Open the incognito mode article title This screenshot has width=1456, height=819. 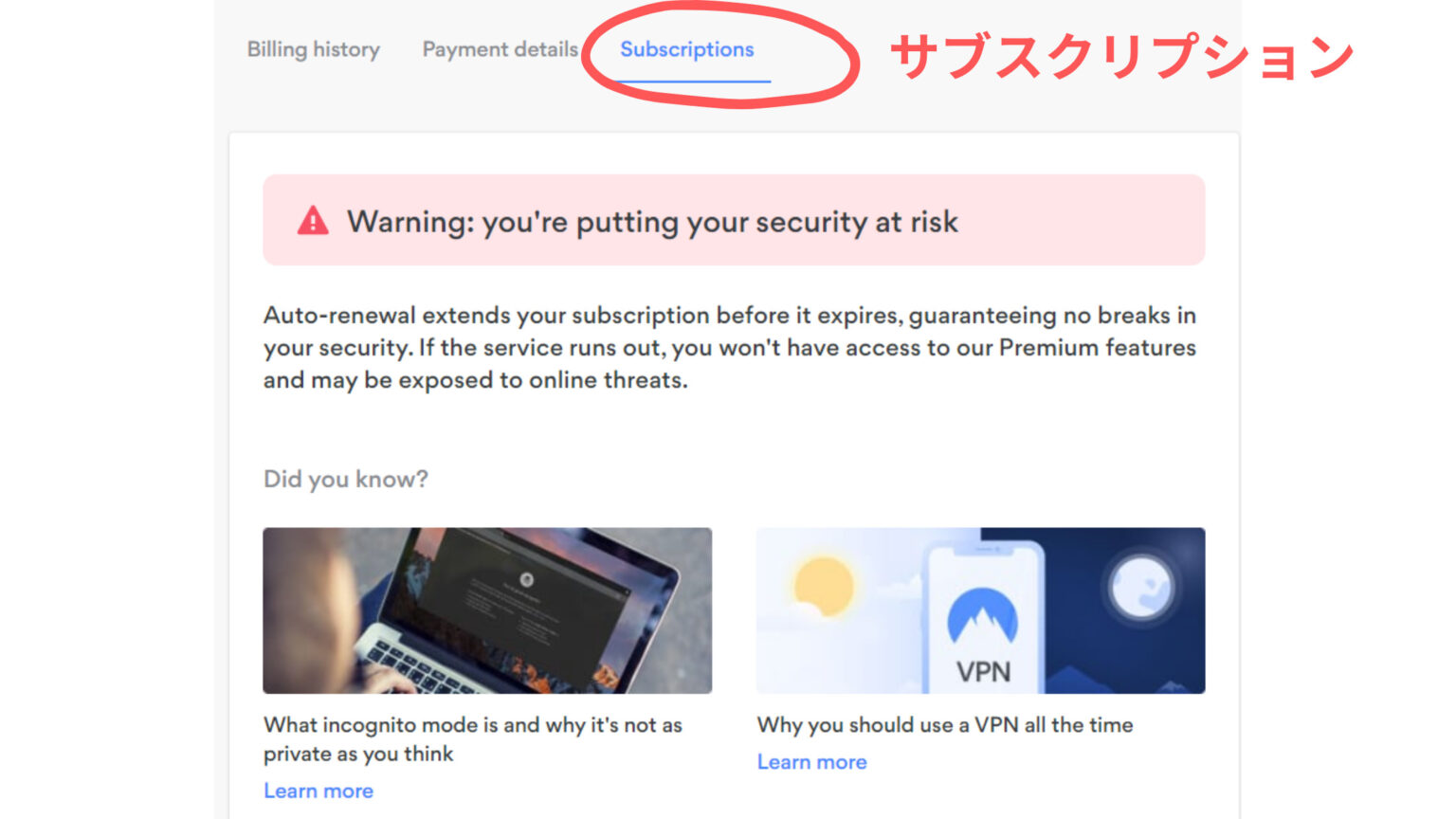click(473, 739)
